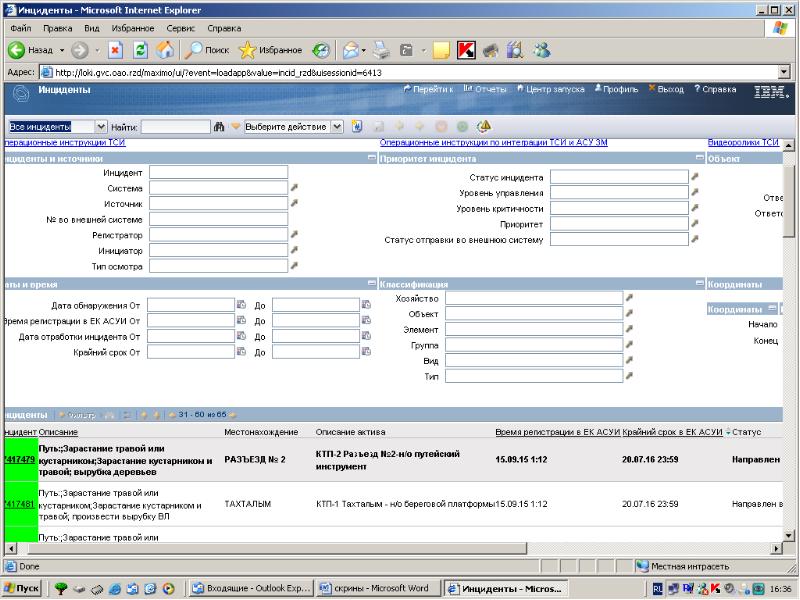The image size is (800, 600).
Task: Open lookup for Тип осмотра field
Action: click(294, 266)
